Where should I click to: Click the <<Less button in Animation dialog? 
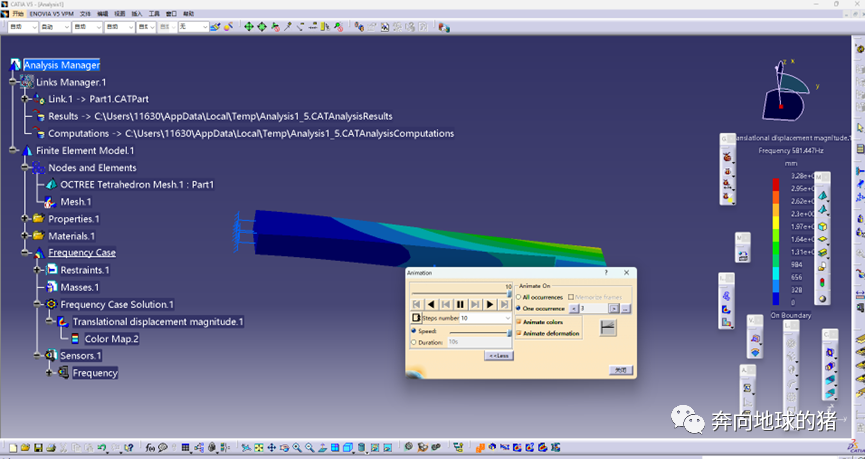(499, 356)
